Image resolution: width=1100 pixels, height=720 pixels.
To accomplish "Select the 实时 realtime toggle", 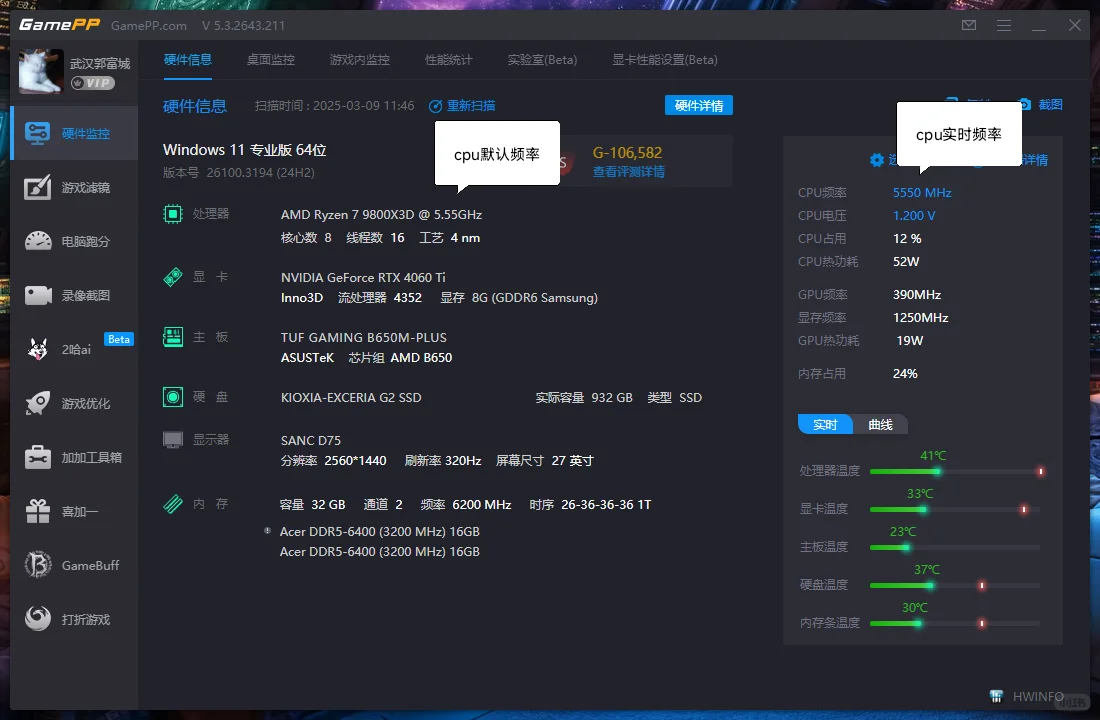I will 825,425.
